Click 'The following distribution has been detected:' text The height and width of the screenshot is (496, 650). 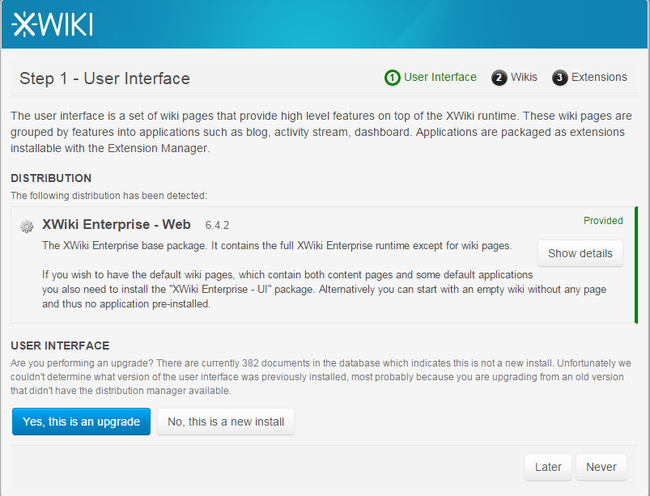point(109,196)
